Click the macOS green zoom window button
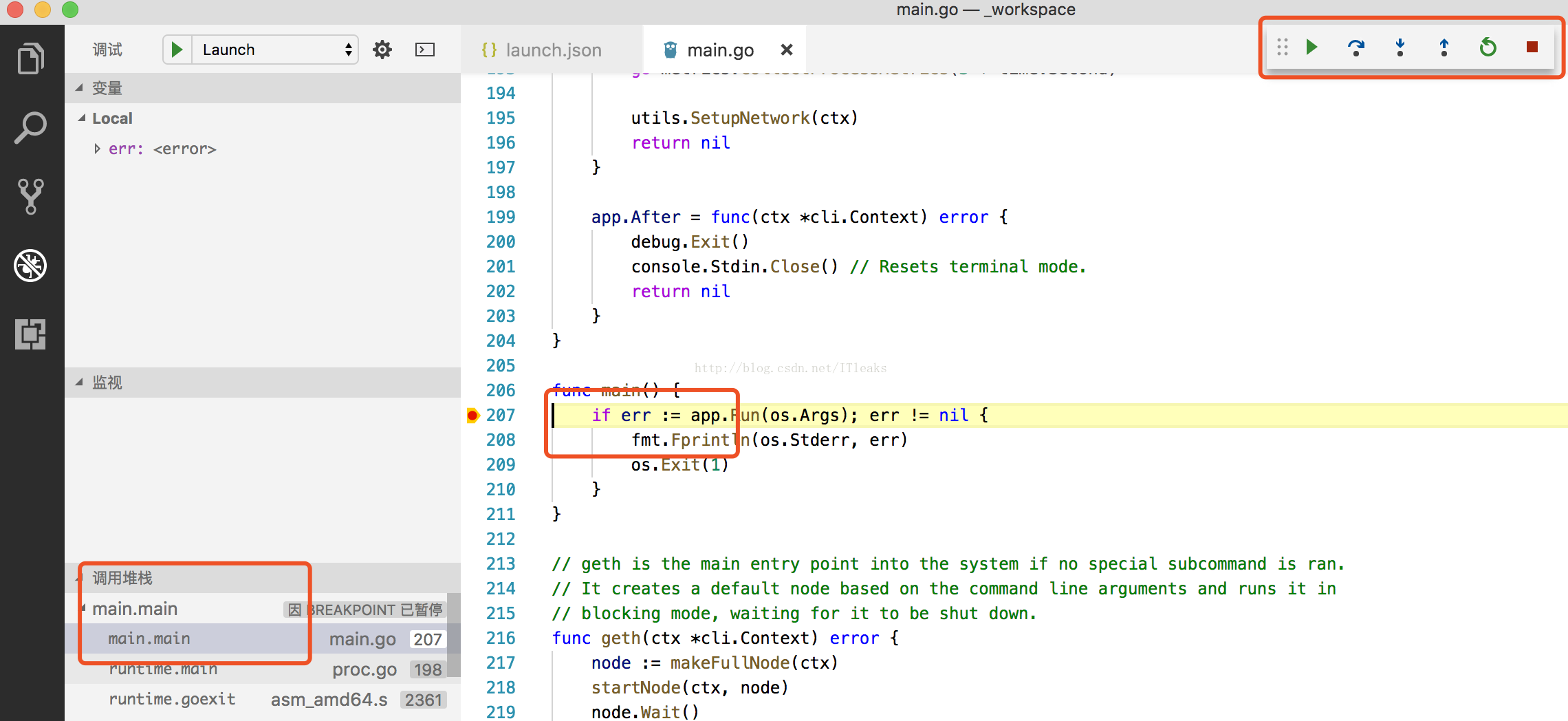Image resolution: width=1568 pixels, height=721 pixels. point(70,10)
